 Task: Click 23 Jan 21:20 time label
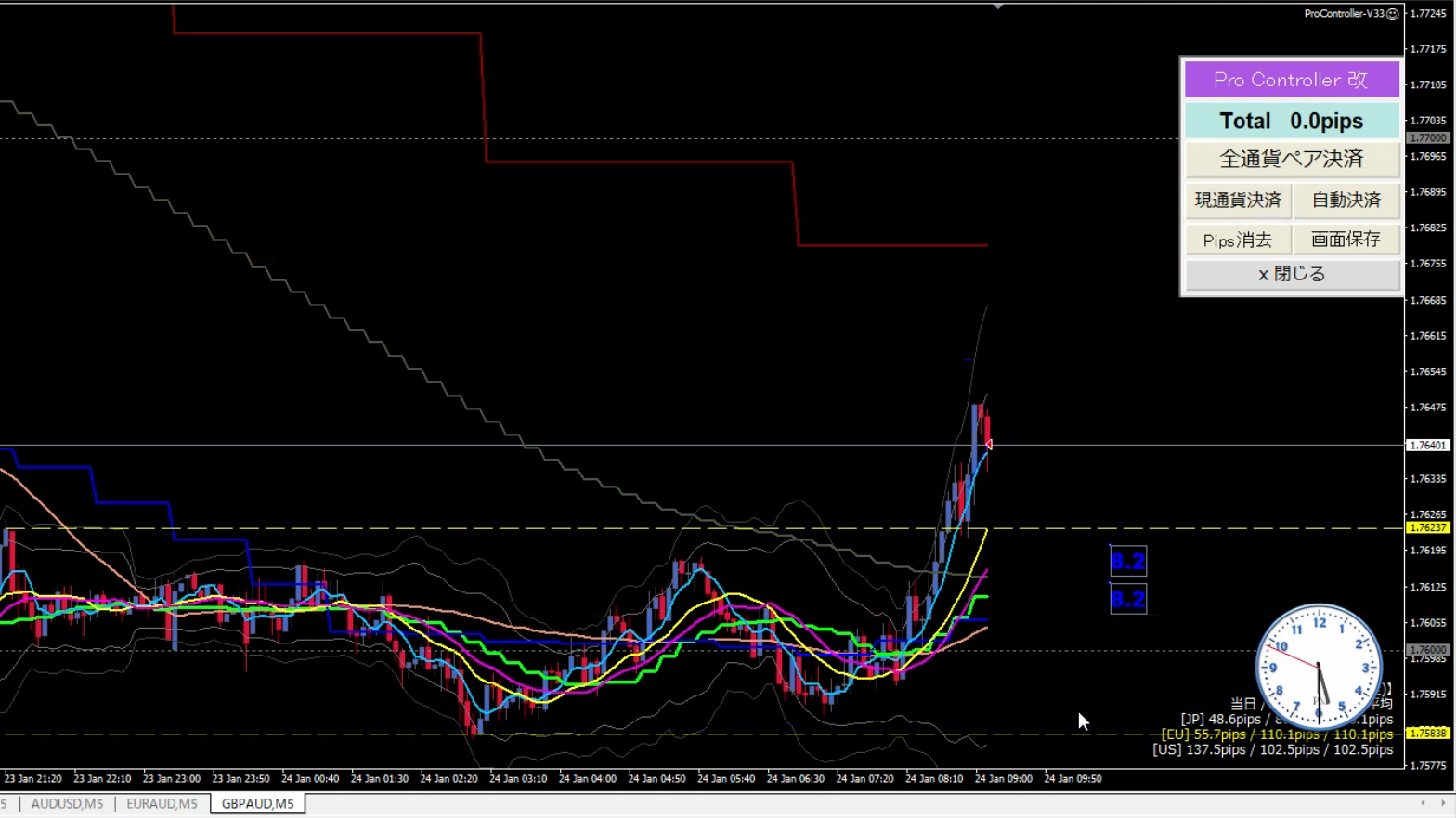point(32,779)
